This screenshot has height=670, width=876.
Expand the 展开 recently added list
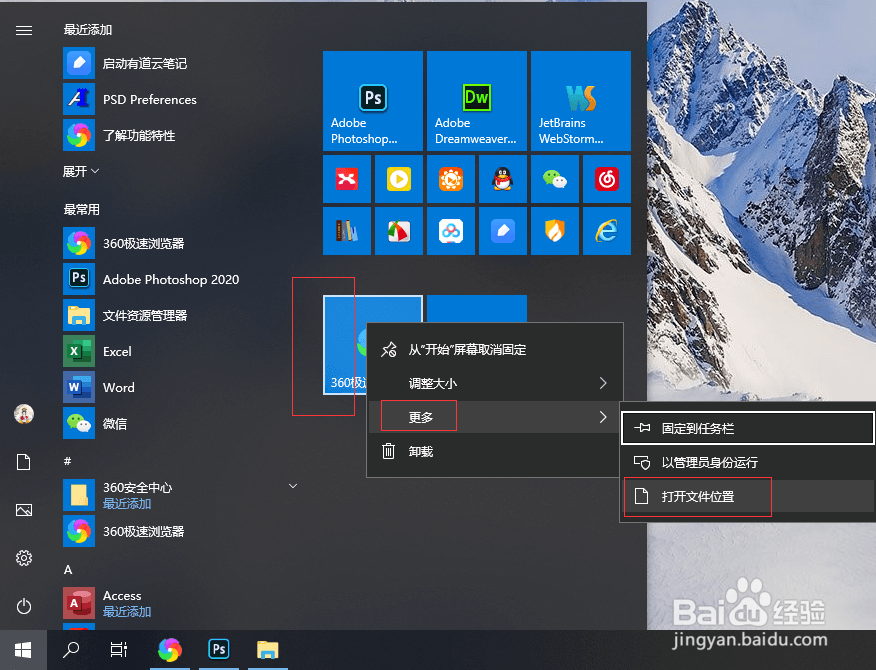click(x=81, y=171)
